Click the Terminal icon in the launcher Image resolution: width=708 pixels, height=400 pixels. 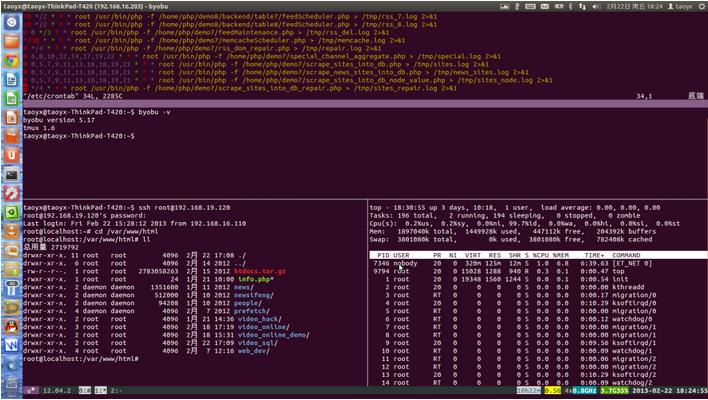[11, 174]
